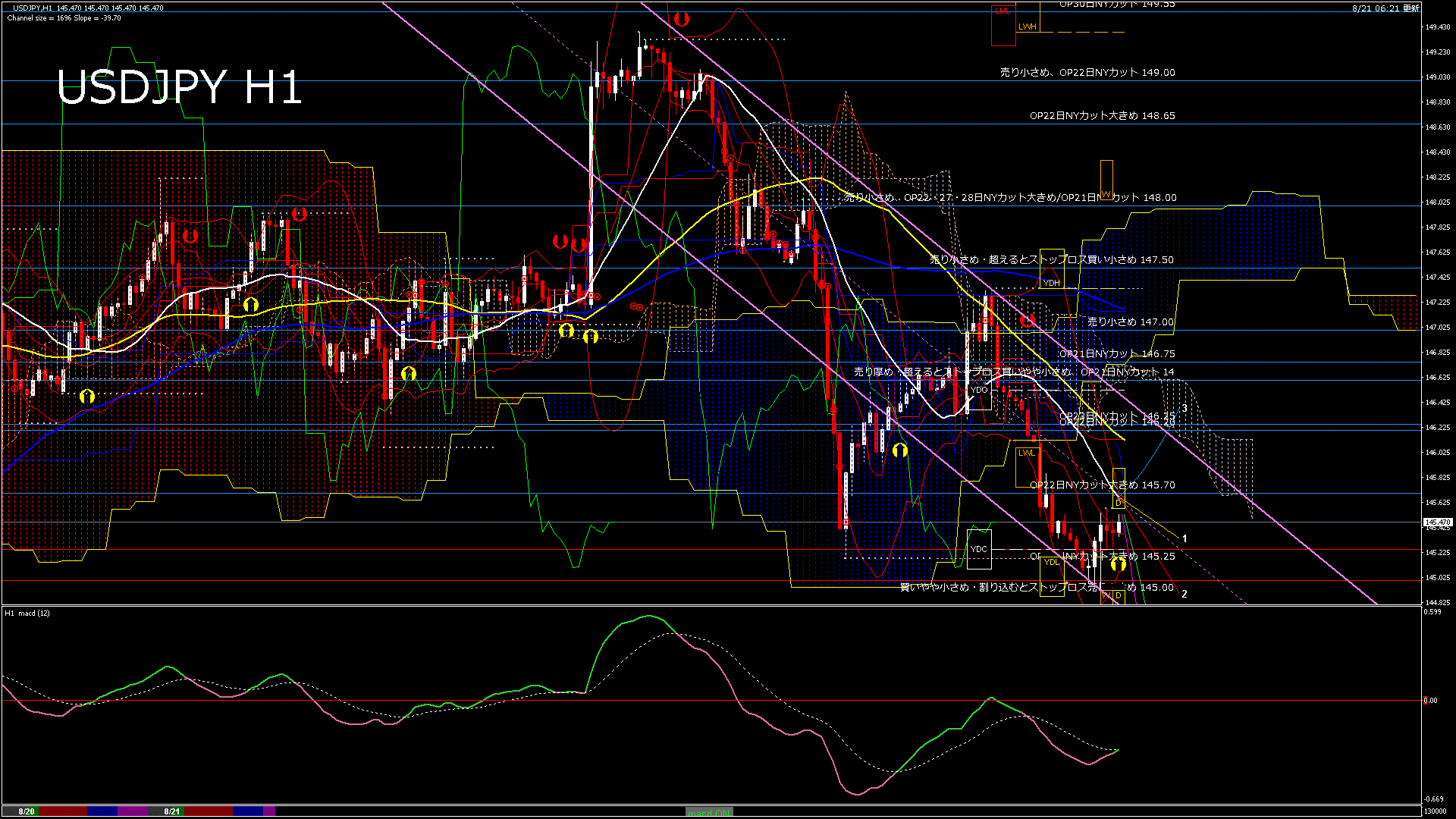Click the 売り小さめ 147.00 level label
The height and width of the screenshot is (819, 1456).
click(x=1130, y=322)
